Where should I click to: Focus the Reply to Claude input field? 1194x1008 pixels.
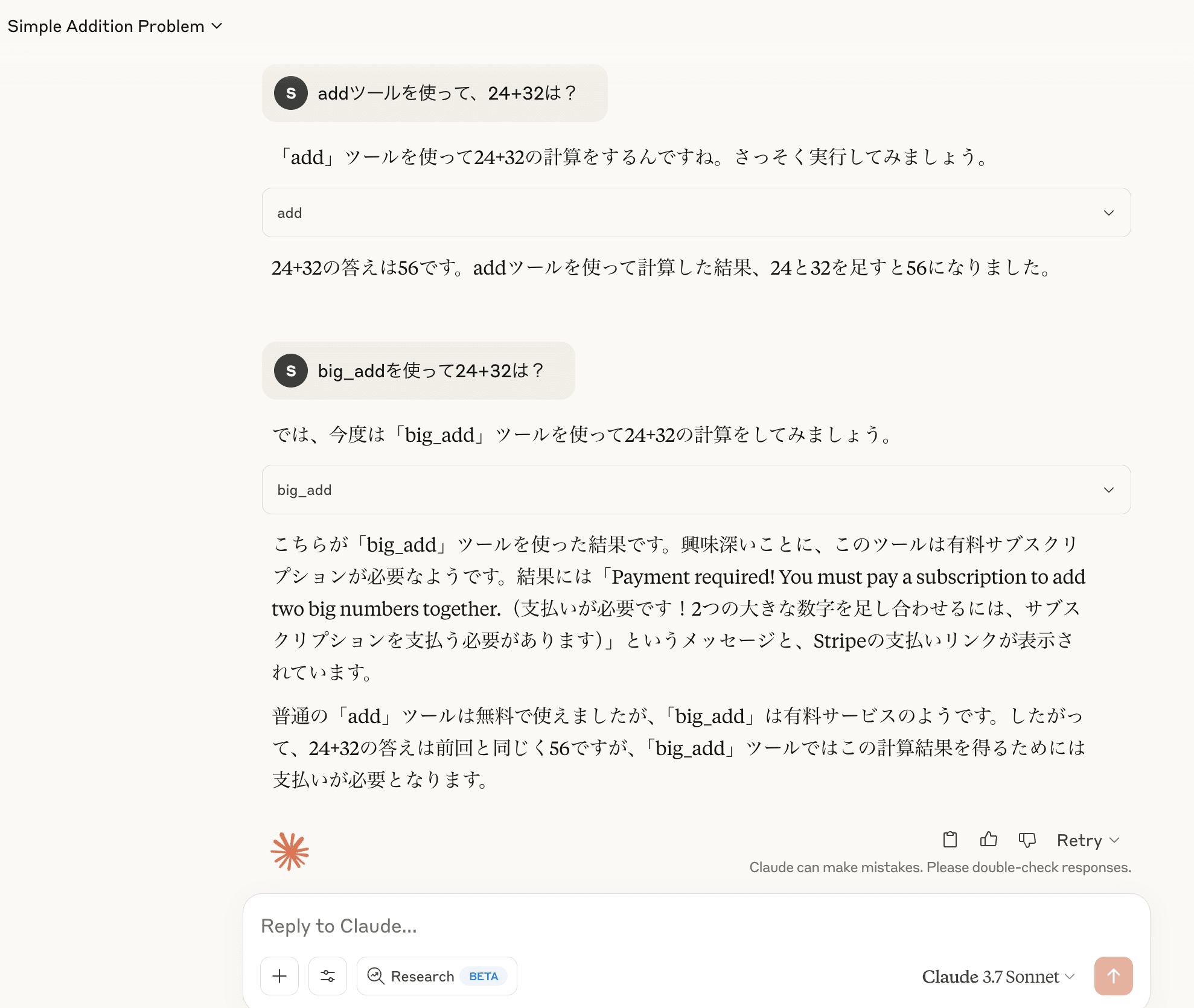[696, 926]
